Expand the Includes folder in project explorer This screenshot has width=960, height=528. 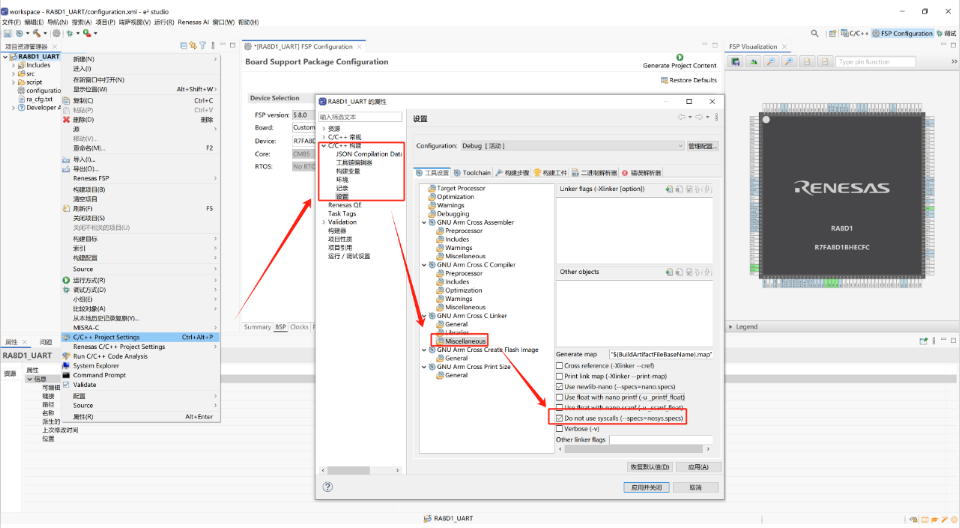pyautogui.click(x=13, y=65)
